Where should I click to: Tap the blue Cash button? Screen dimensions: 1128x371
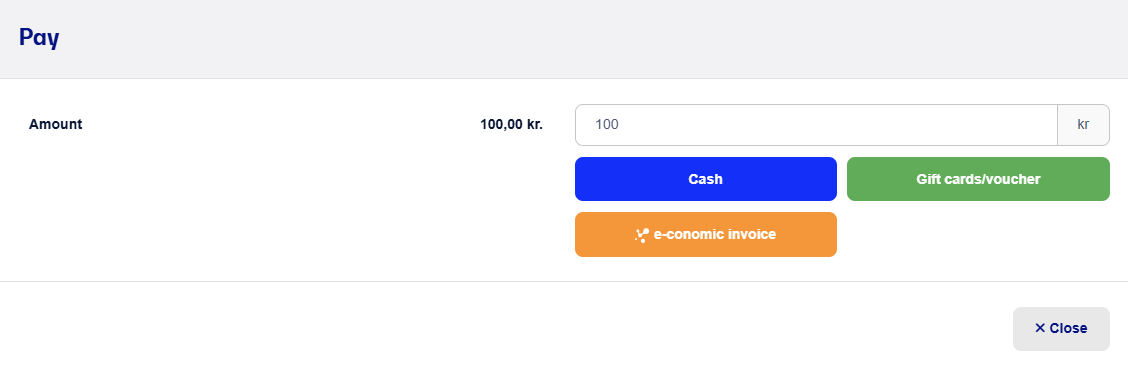pos(705,179)
